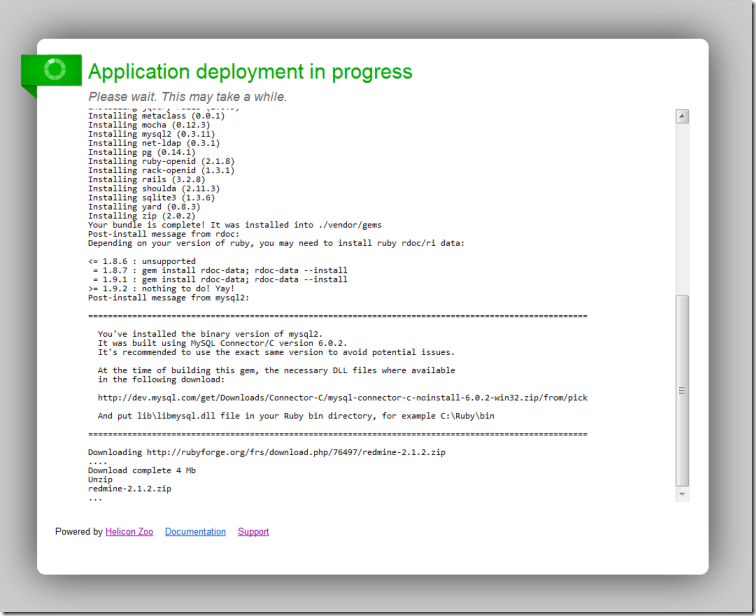This screenshot has height=616, width=756.
Task: Click the rubyforge.org redmine download line
Action: 266,452
